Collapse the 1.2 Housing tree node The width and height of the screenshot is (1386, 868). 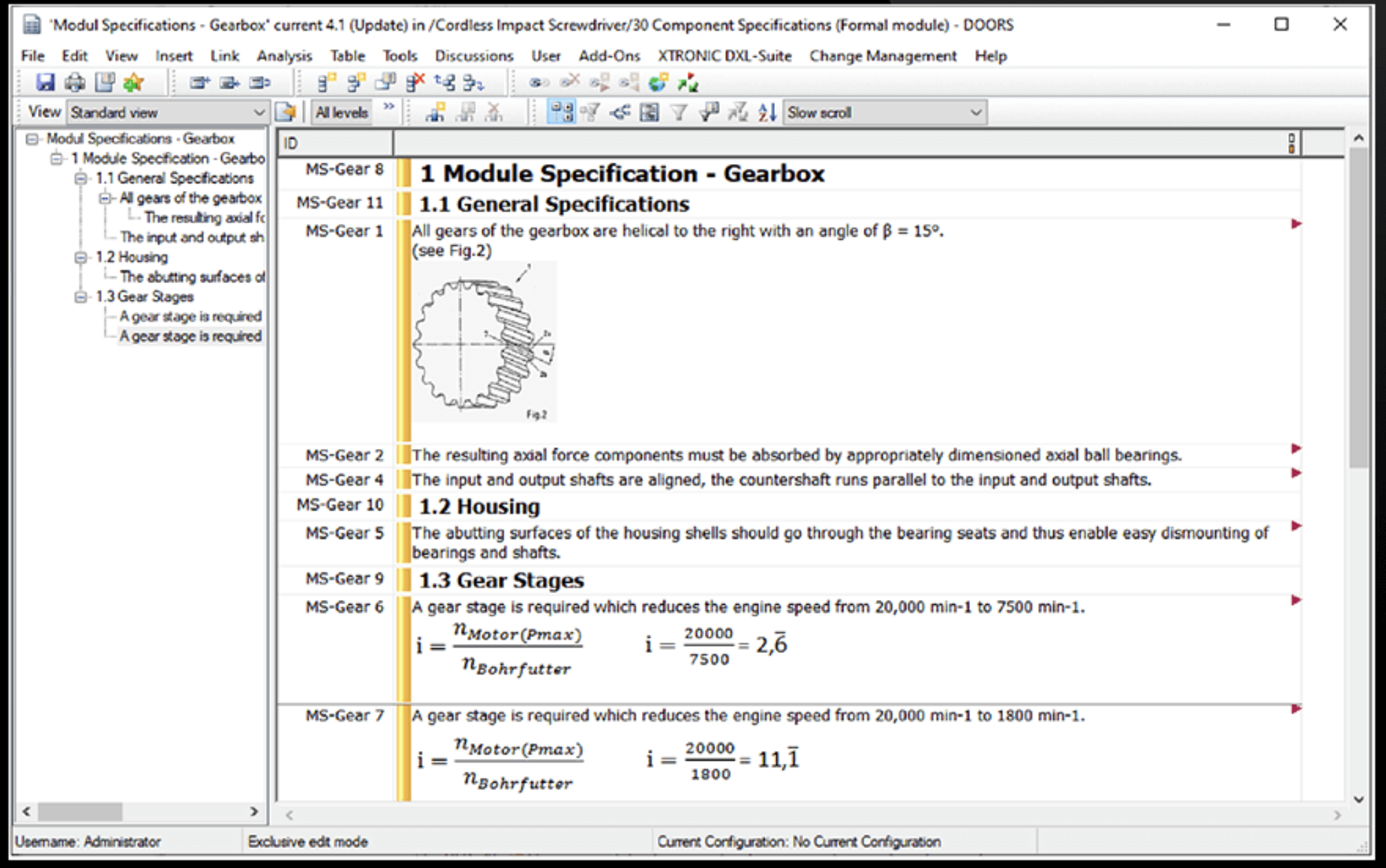pos(81,258)
